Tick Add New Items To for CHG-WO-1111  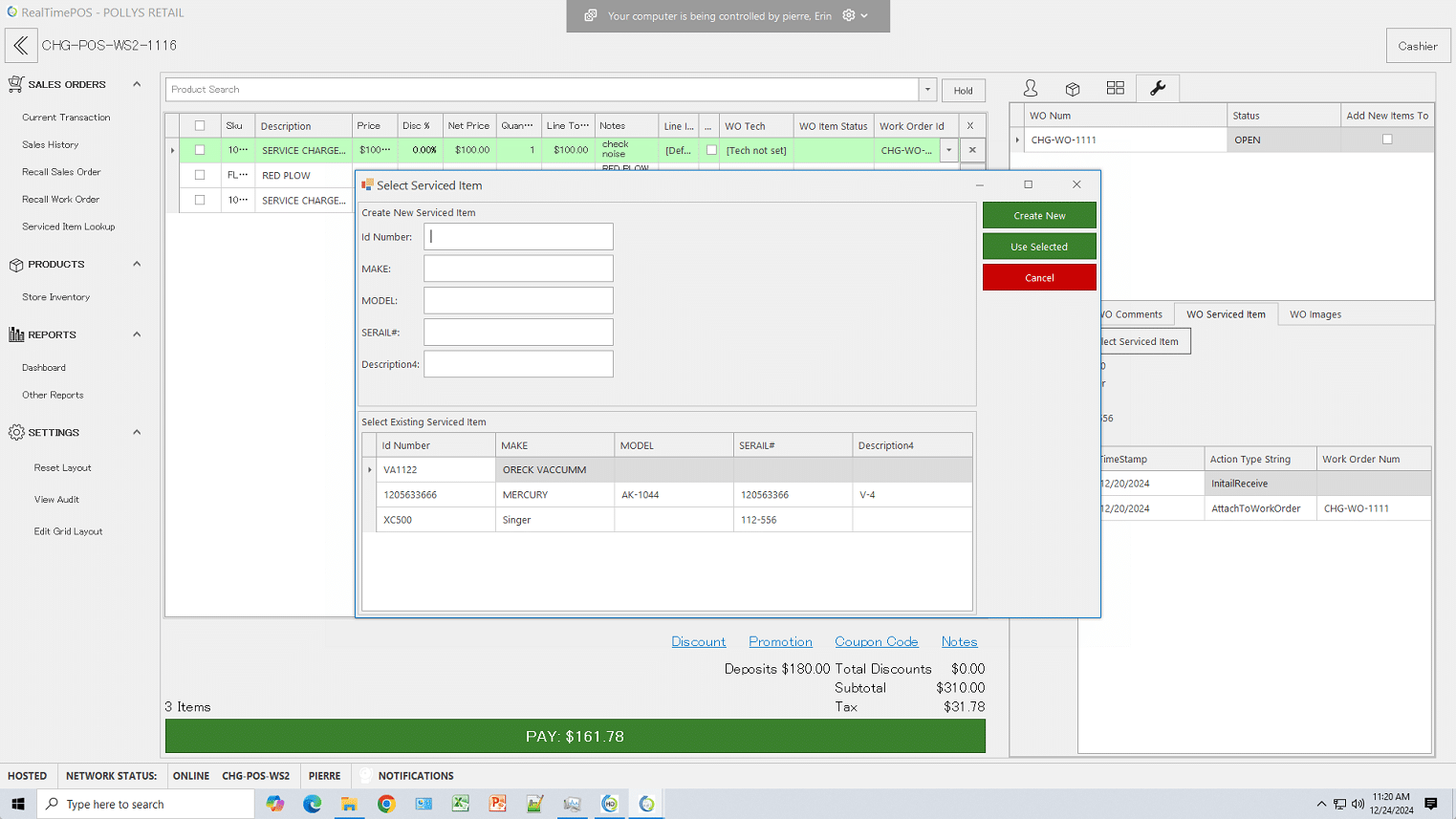coord(1387,140)
